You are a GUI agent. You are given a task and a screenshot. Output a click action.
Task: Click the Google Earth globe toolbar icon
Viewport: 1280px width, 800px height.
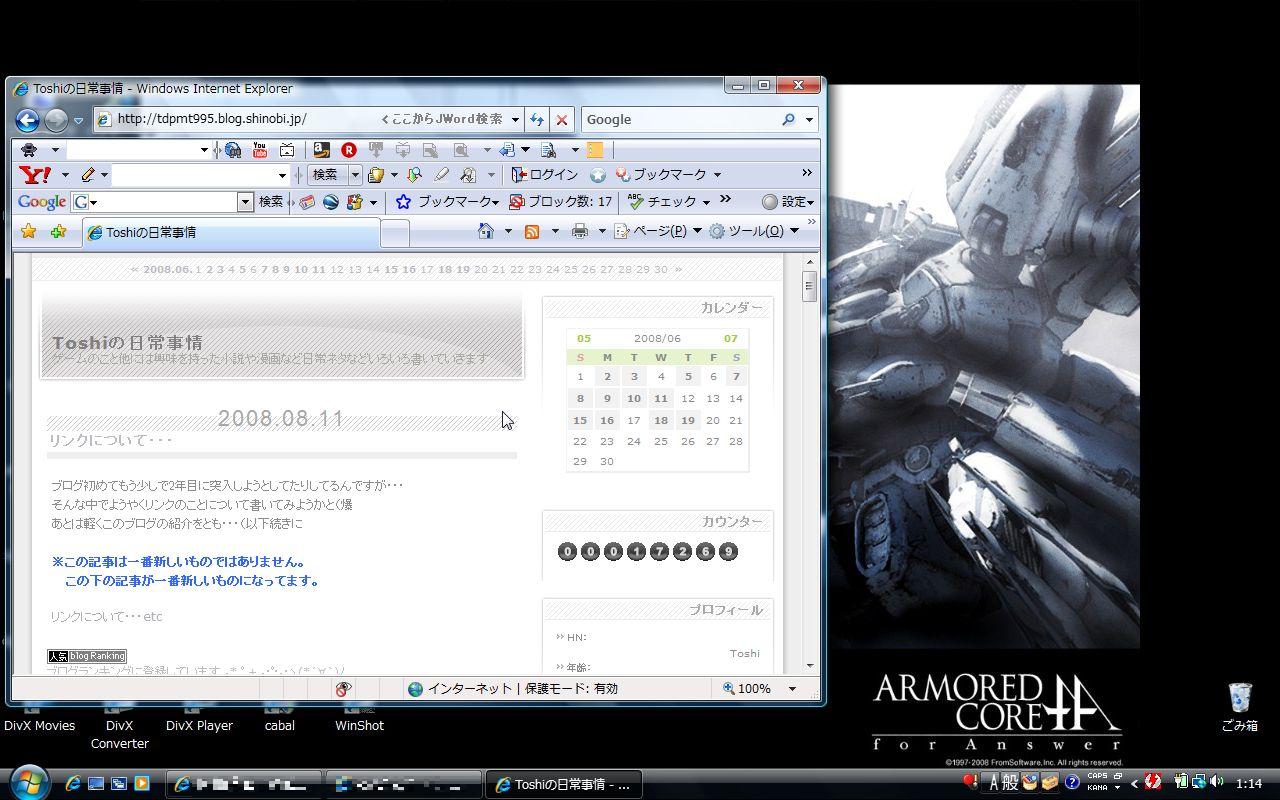pos(330,202)
